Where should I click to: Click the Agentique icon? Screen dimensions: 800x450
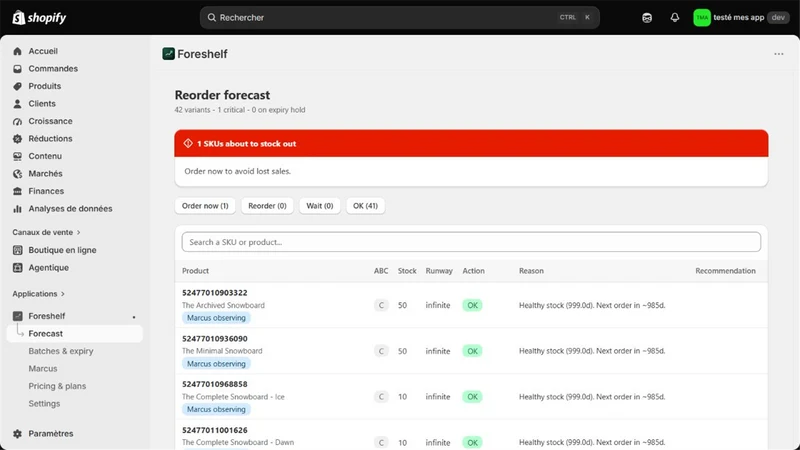click(17, 267)
